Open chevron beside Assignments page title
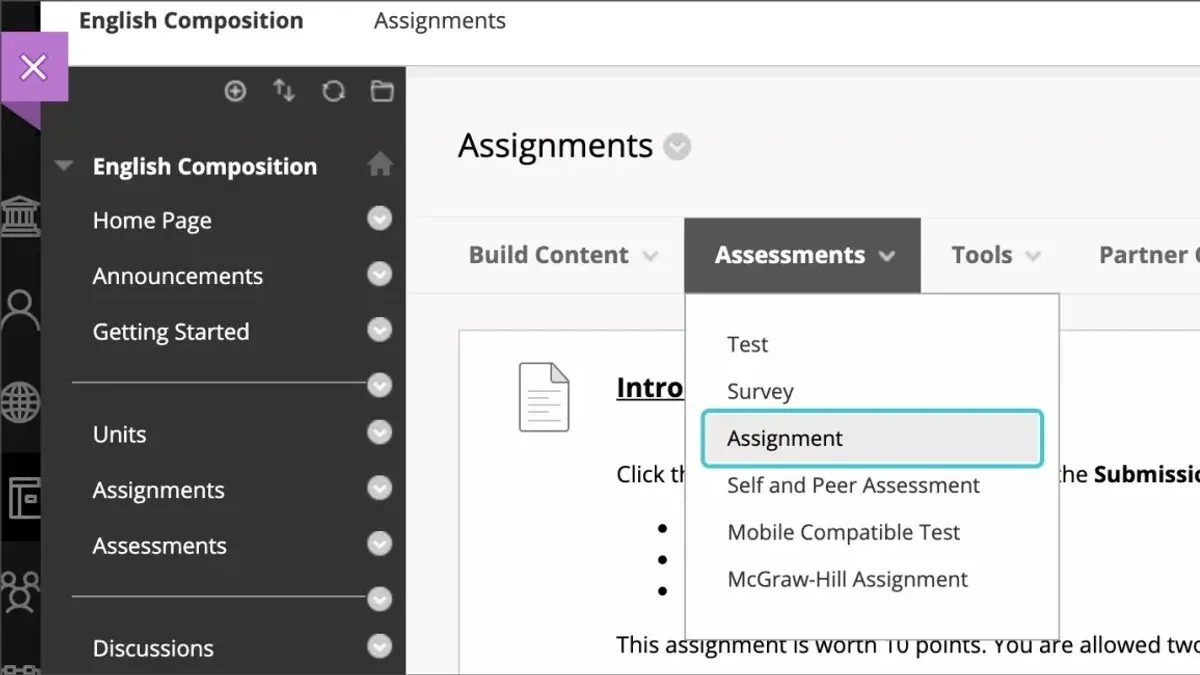Viewport: 1200px width, 675px height. pyautogui.click(x=678, y=147)
